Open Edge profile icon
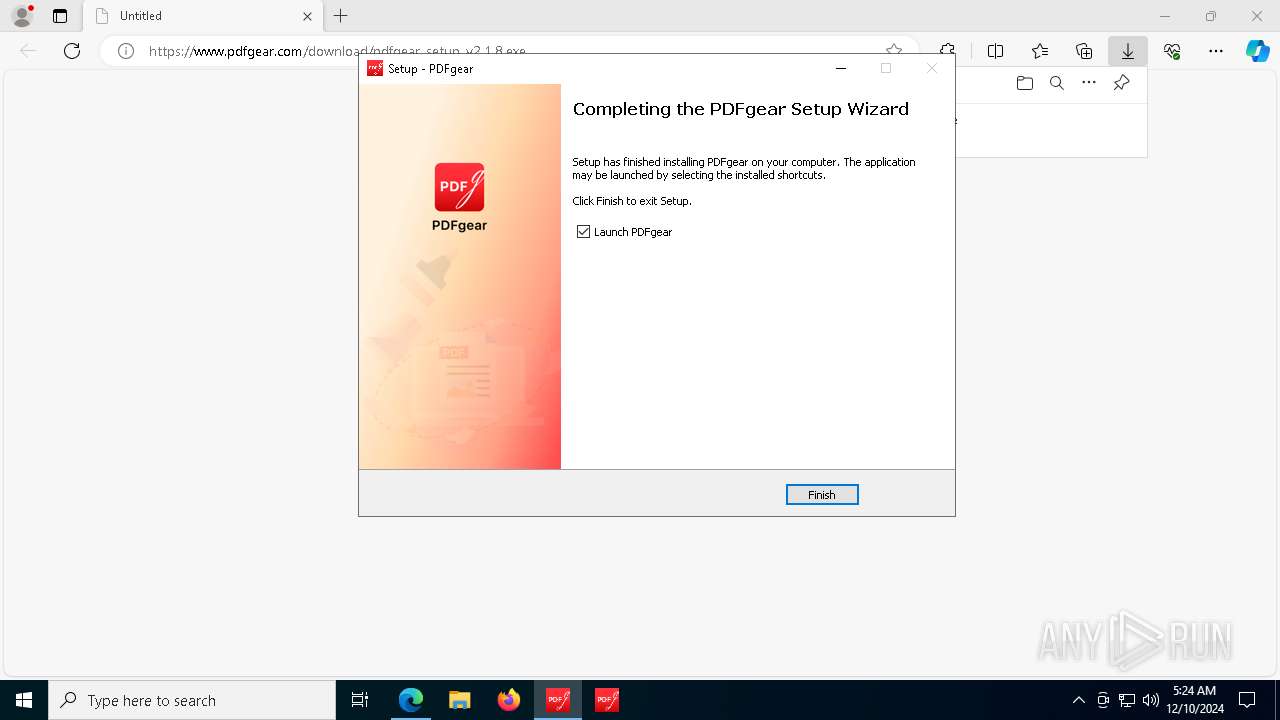 coord(22,16)
